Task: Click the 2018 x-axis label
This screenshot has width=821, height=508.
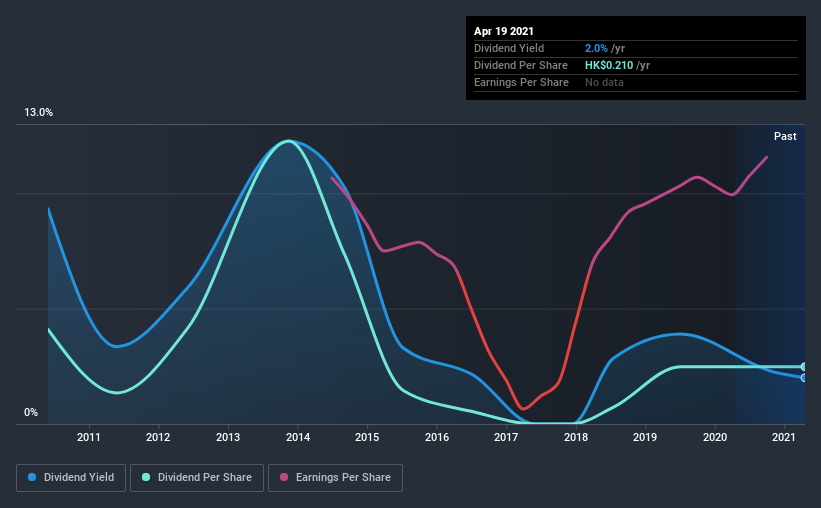Action: point(575,437)
